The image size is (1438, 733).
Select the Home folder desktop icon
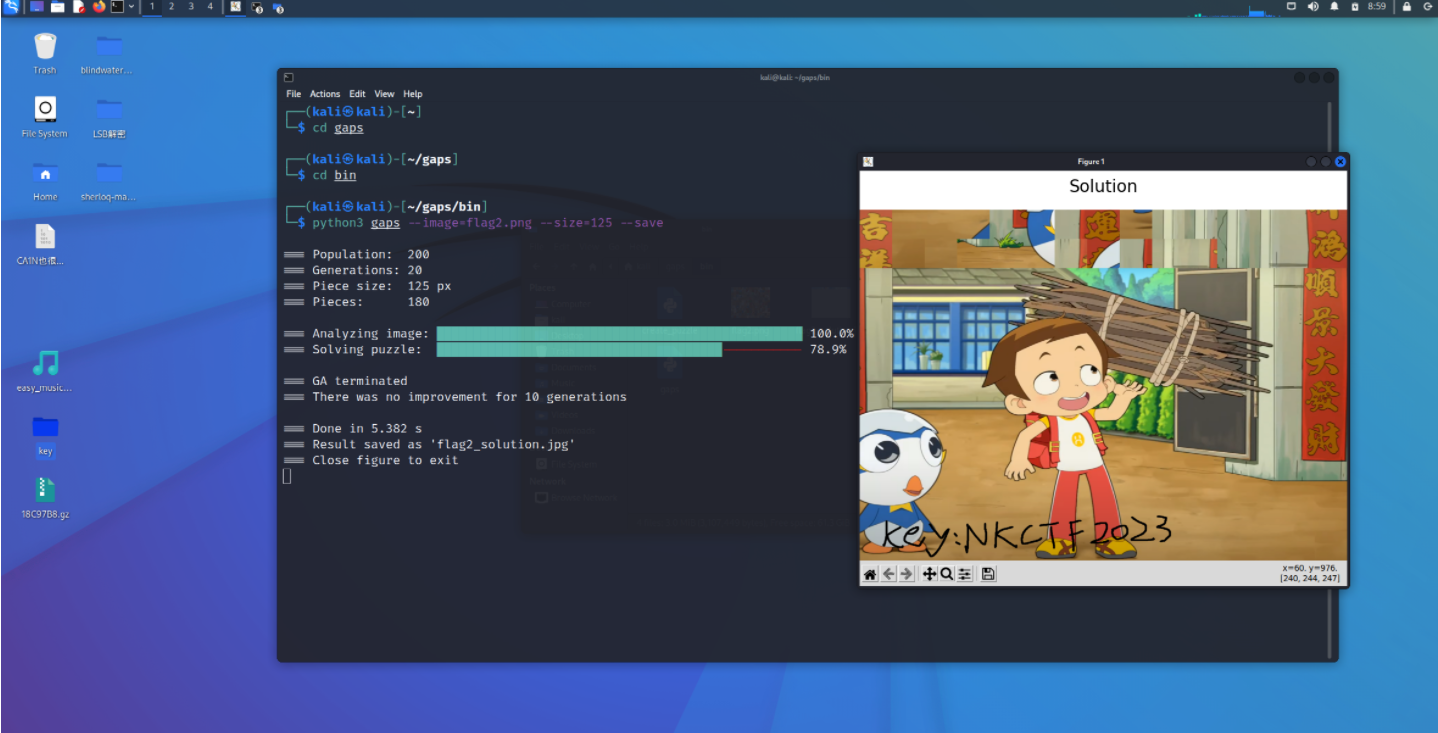click(45, 180)
